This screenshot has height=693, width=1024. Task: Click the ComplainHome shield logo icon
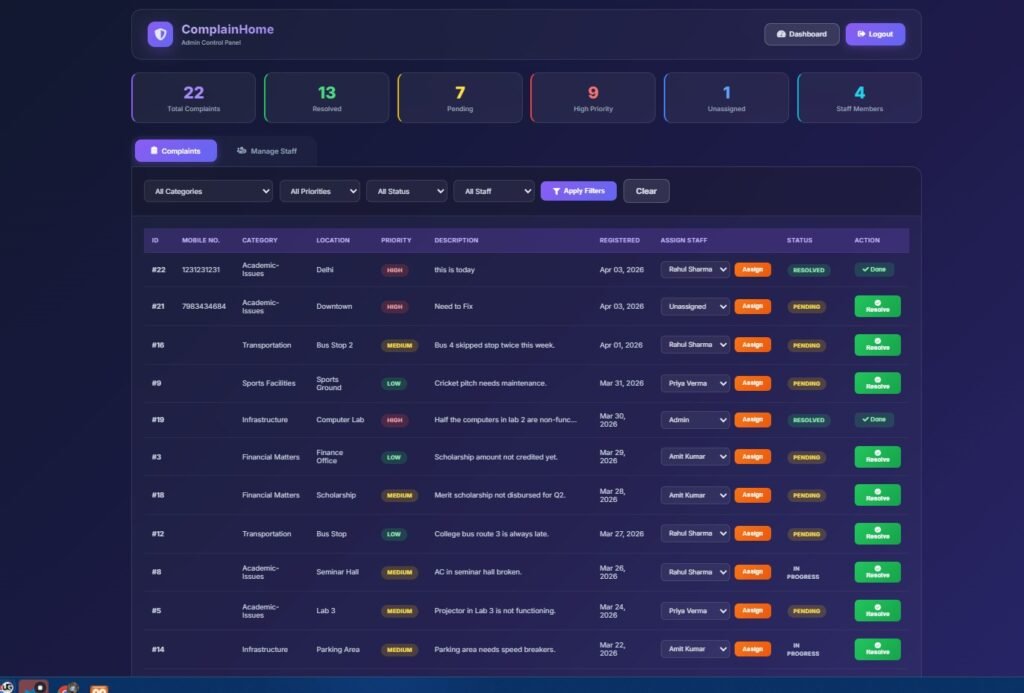(x=160, y=34)
